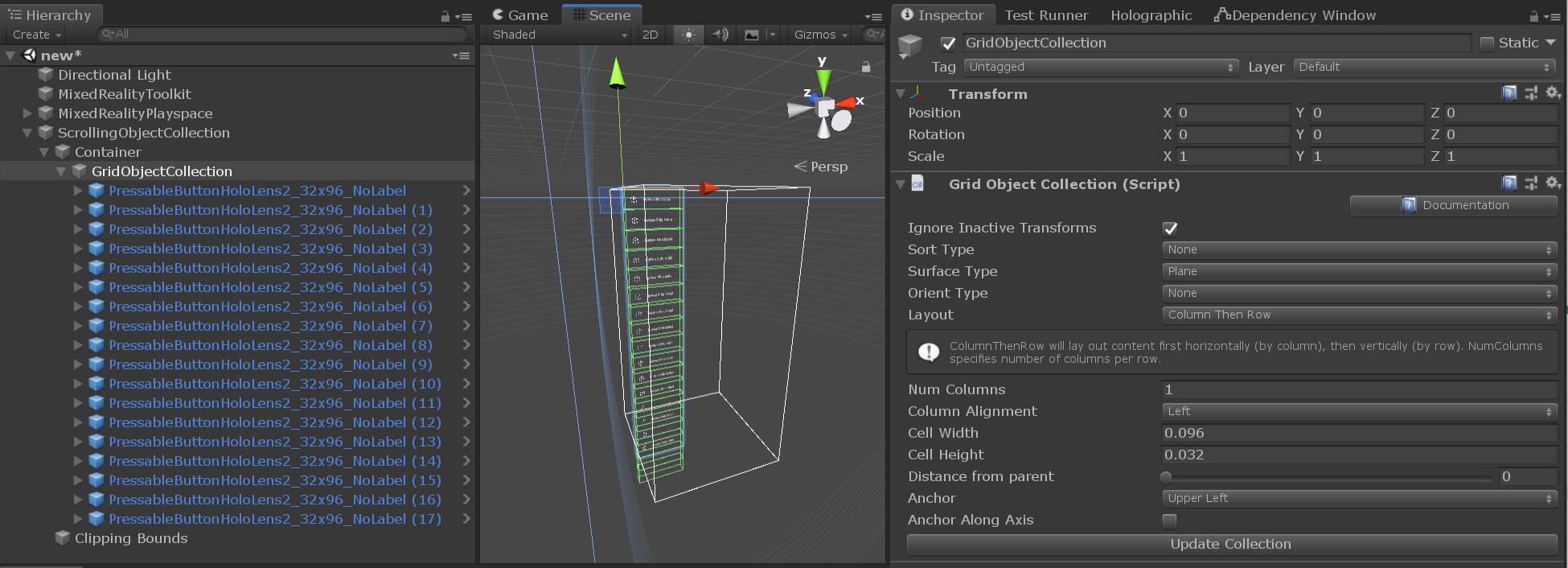Open the Column Alignment dropdown
This screenshot has height=568, width=1568.
[x=1360, y=411]
